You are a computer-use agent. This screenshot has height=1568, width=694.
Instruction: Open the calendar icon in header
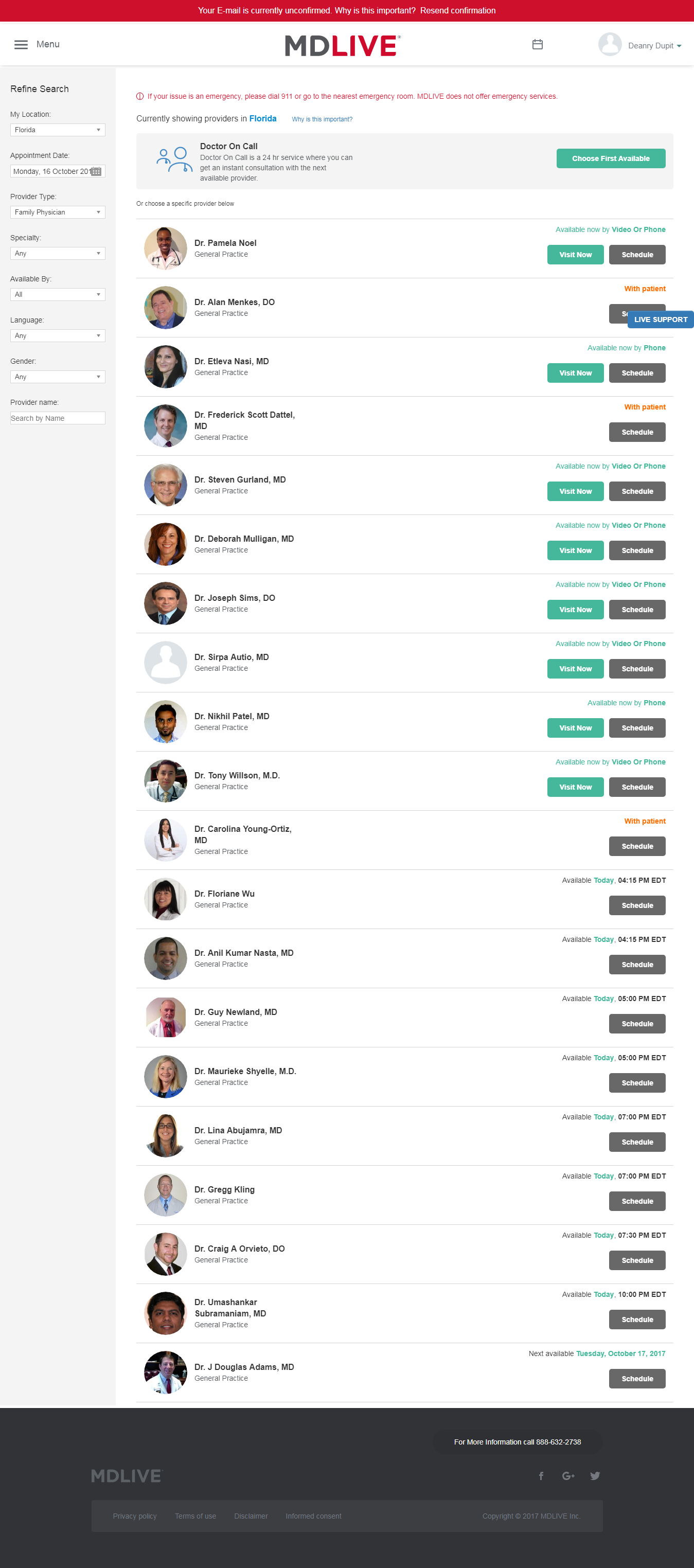pyautogui.click(x=537, y=44)
